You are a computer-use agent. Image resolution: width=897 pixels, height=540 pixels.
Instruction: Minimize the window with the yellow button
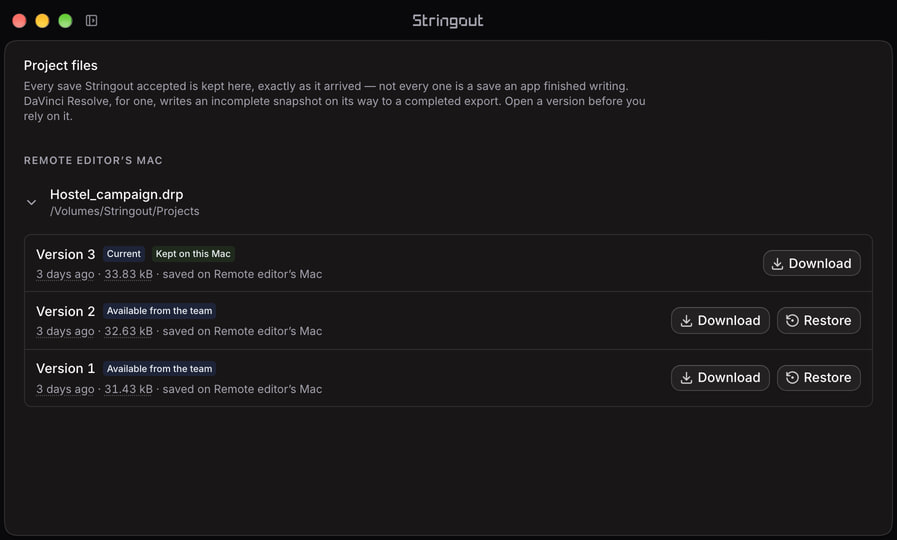tap(42, 21)
